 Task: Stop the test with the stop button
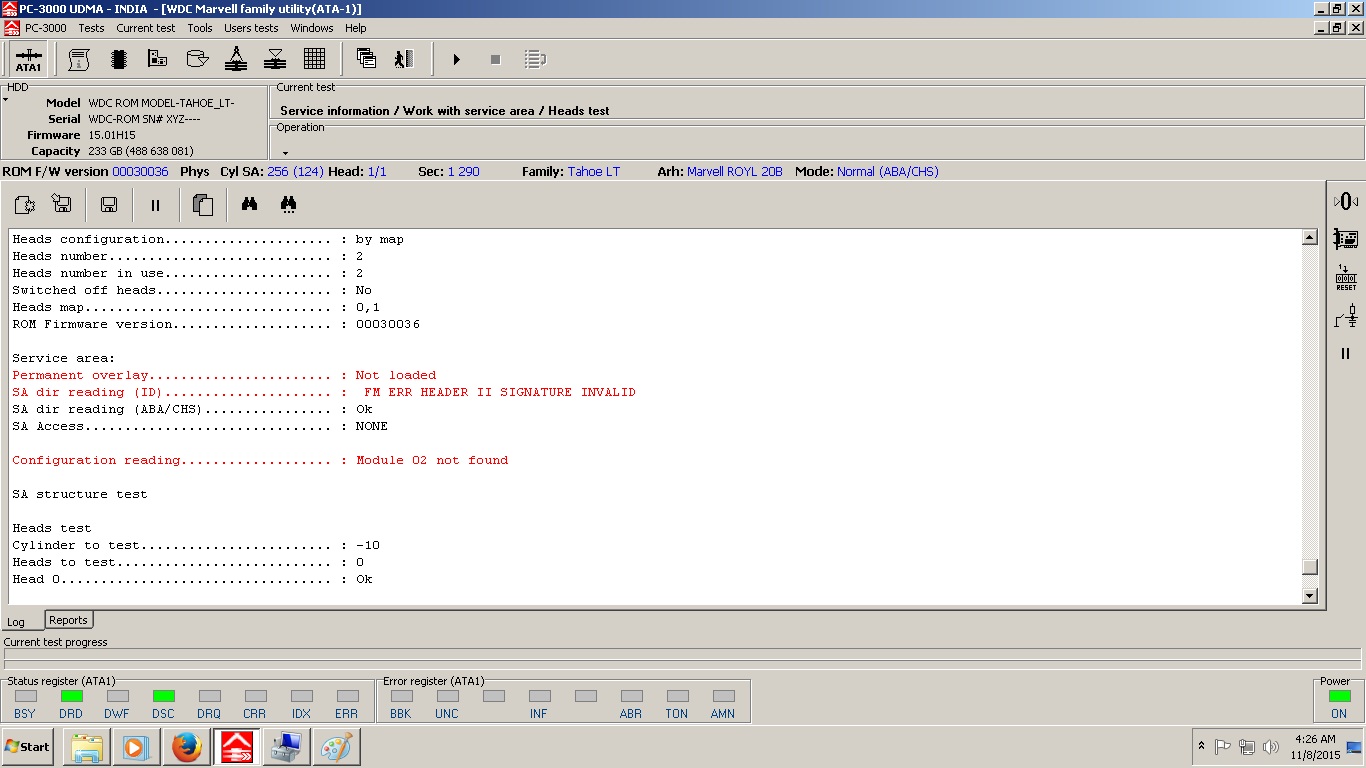pos(495,60)
